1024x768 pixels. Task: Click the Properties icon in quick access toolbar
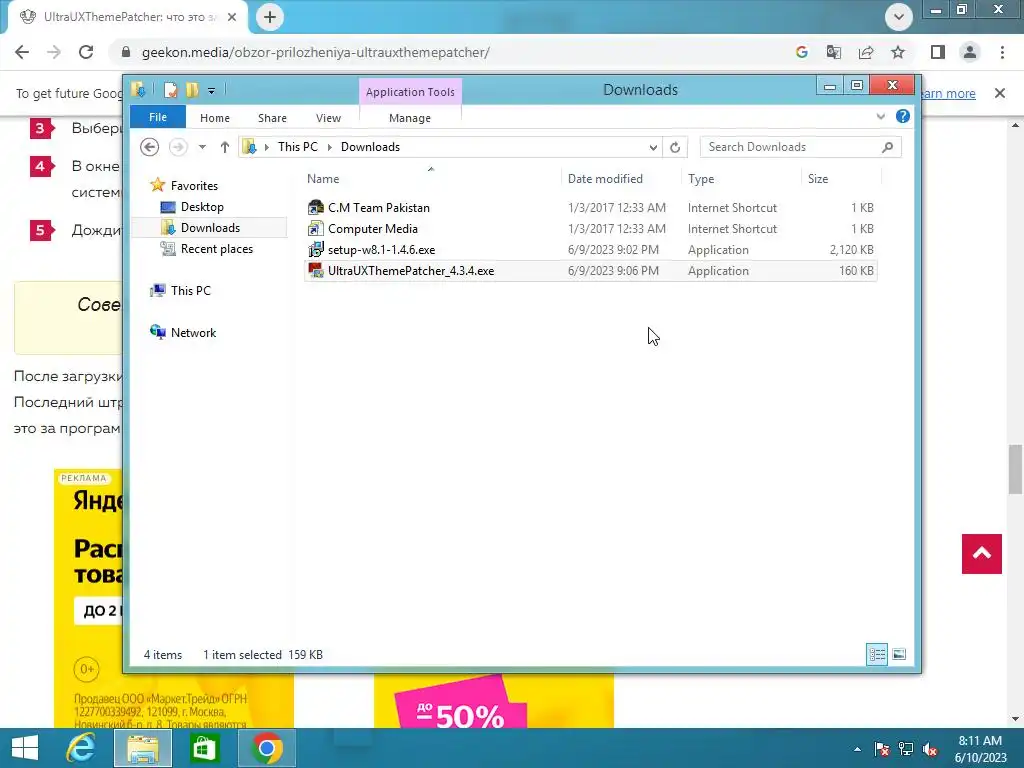(171, 90)
